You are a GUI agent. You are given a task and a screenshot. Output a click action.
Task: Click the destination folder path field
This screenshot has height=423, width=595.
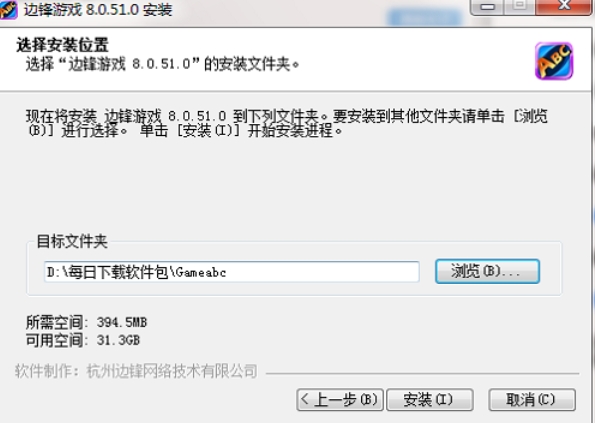click(231, 272)
